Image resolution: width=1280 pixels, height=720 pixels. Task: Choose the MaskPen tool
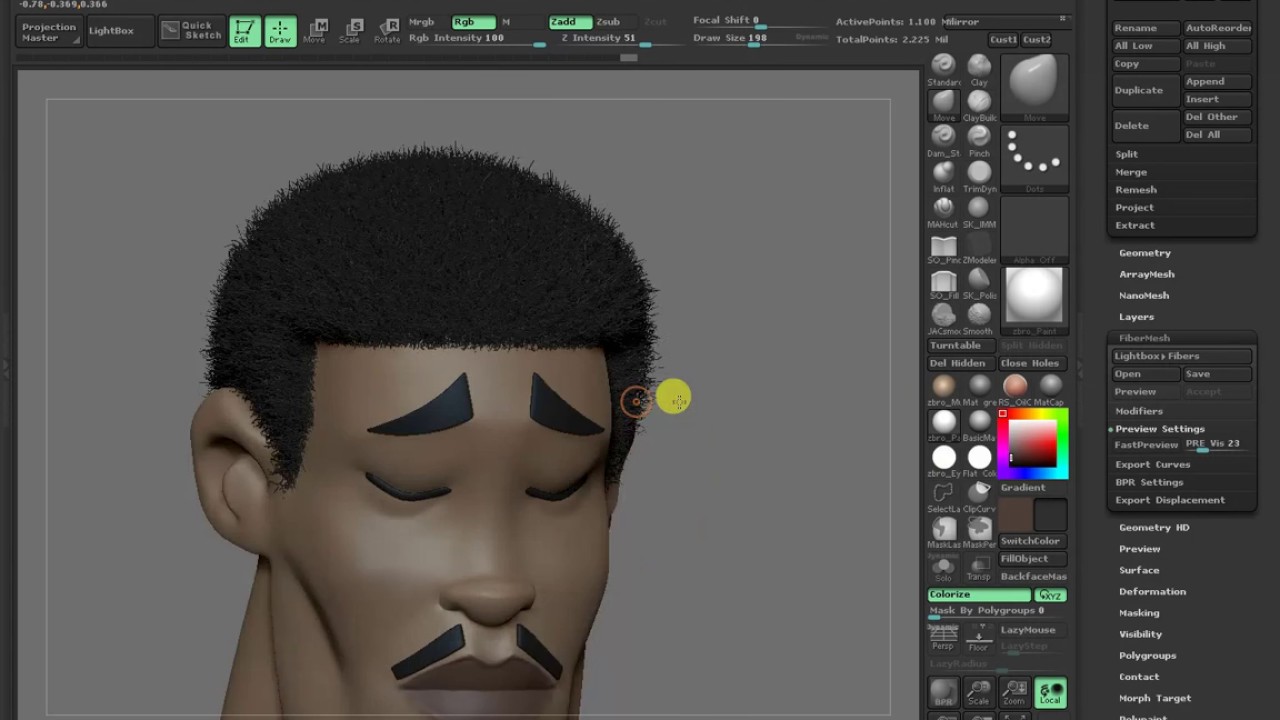[x=979, y=532]
